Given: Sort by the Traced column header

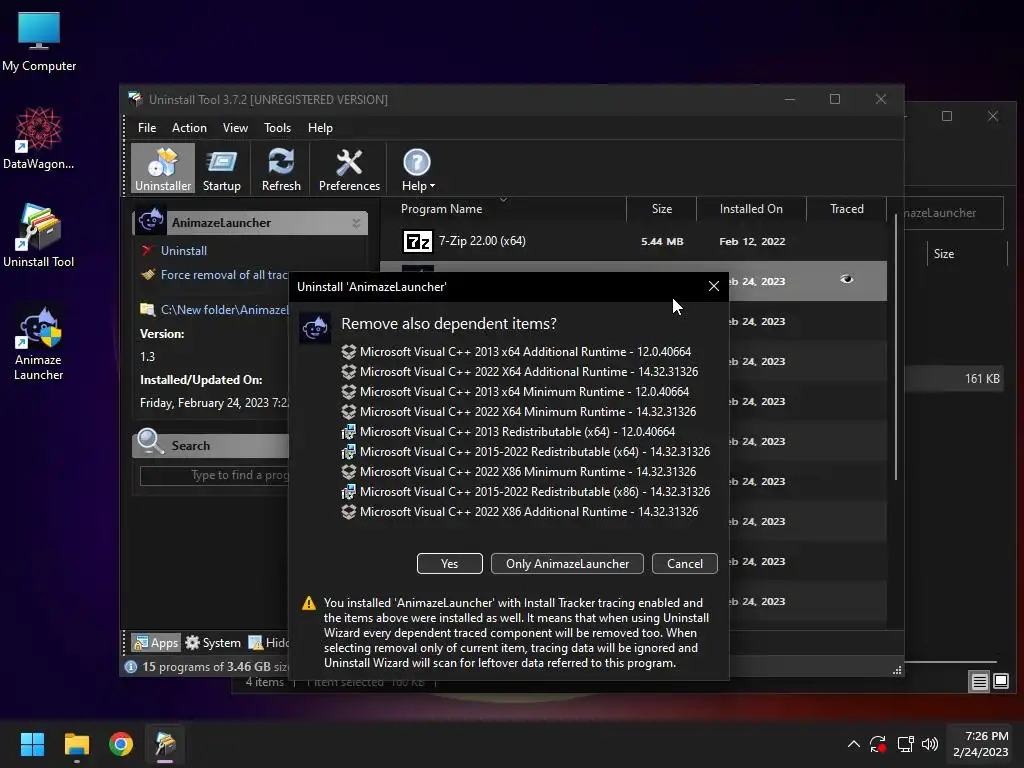Looking at the screenshot, I should coord(846,209).
